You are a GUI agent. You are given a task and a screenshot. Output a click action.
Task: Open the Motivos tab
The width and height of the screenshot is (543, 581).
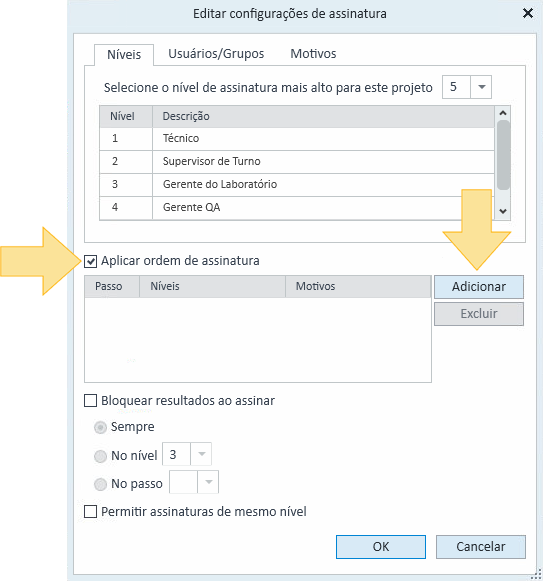313,54
